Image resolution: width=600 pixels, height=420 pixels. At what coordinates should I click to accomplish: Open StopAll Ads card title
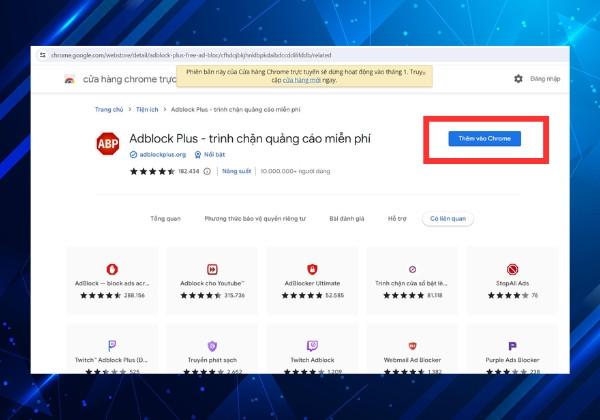[512, 283]
